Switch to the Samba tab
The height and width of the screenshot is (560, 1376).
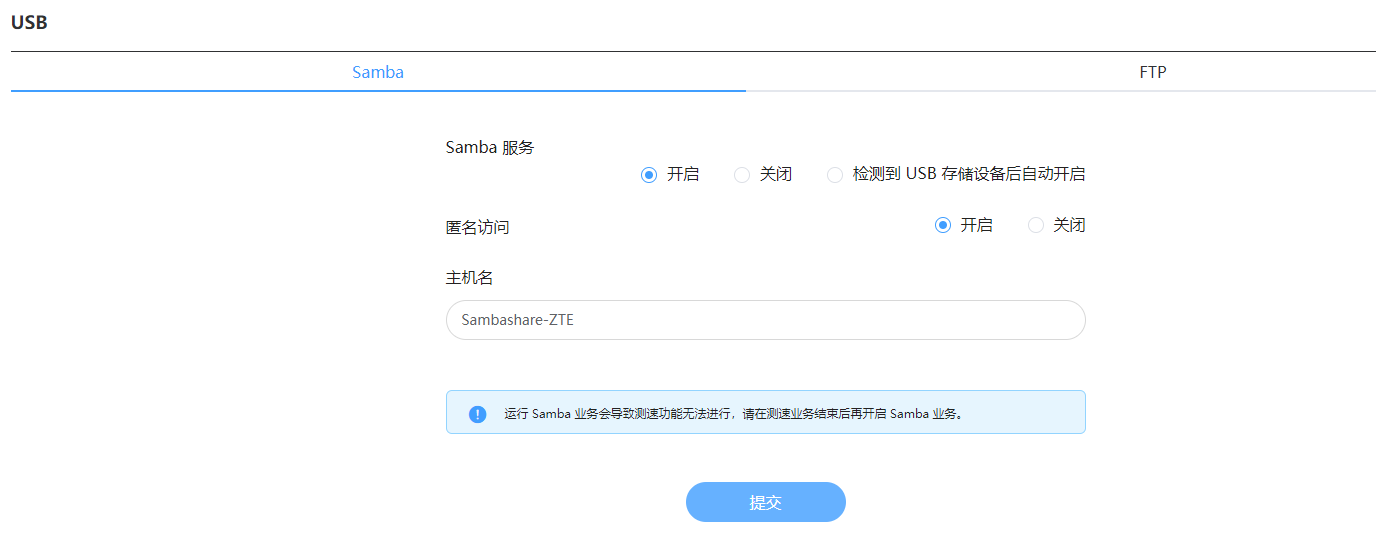378,72
